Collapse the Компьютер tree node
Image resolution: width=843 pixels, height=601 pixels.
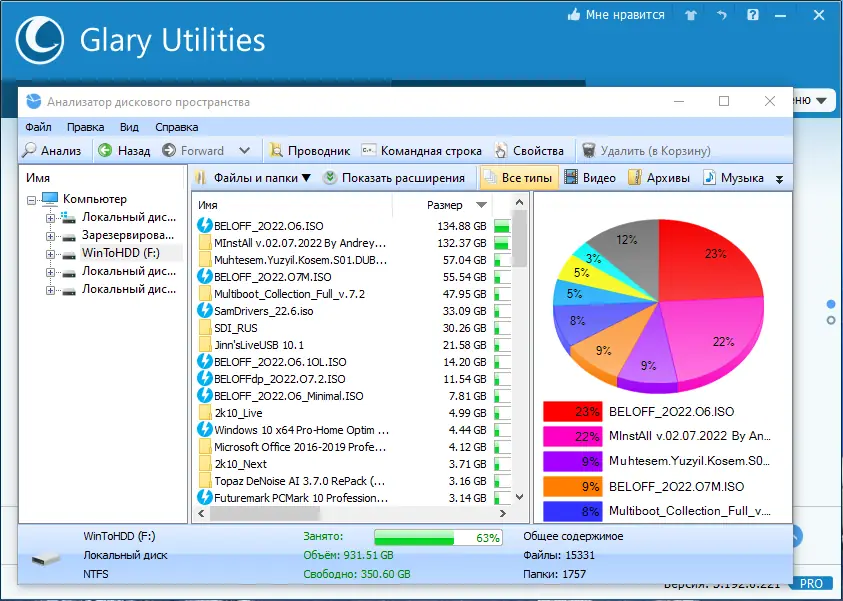[x=32, y=201]
